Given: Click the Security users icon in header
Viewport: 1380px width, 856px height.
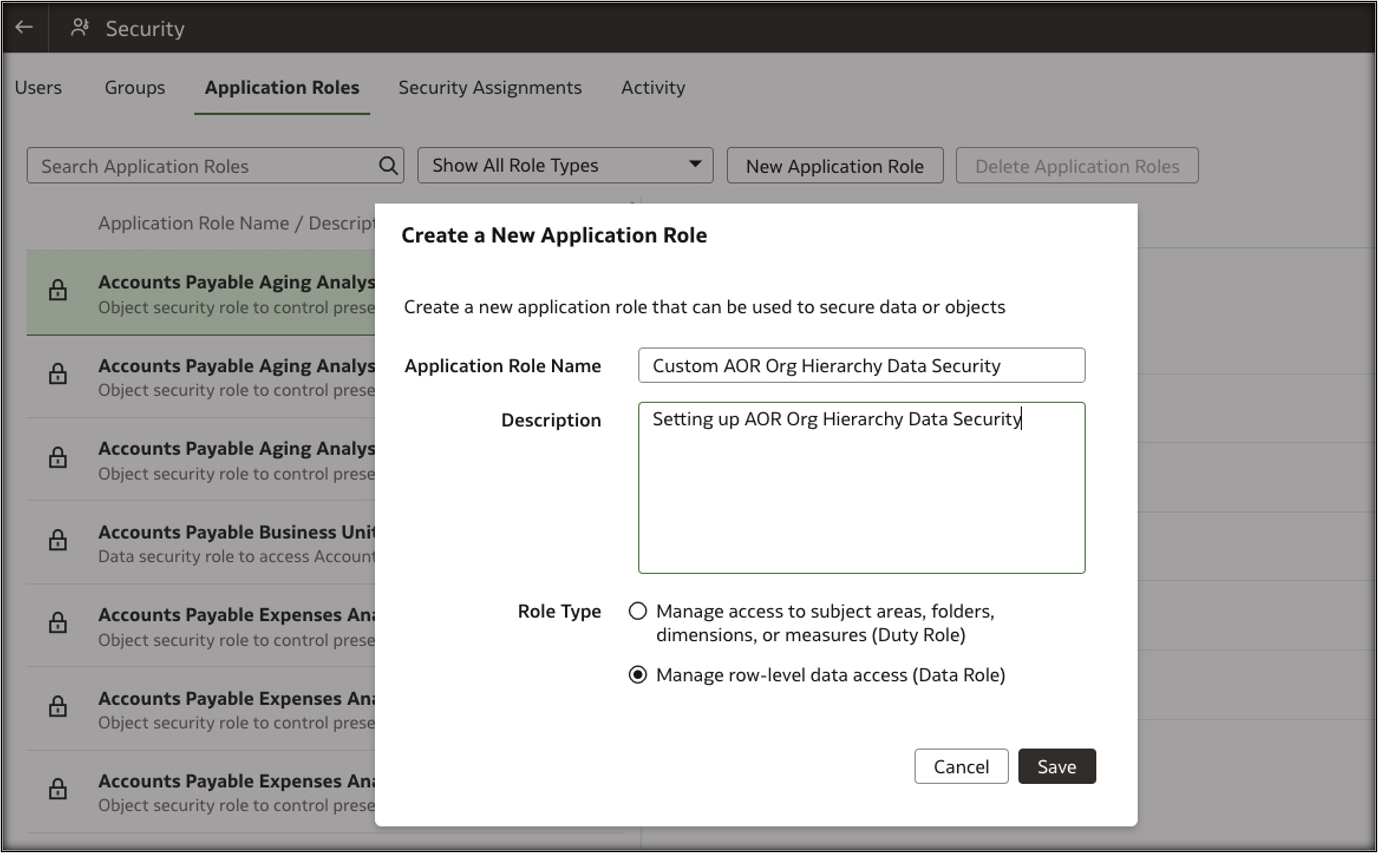Looking at the screenshot, I should (80, 28).
